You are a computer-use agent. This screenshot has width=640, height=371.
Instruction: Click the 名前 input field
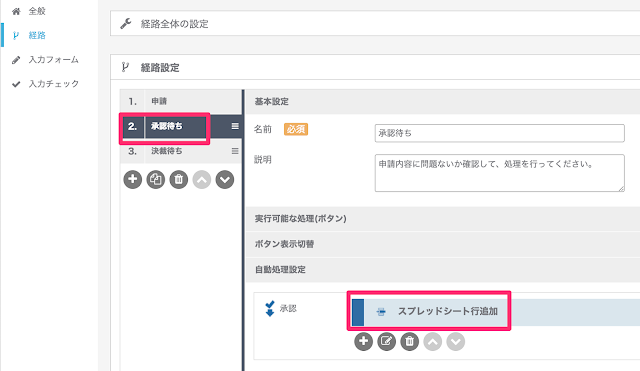pyautogui.click(x=500, y=133)
